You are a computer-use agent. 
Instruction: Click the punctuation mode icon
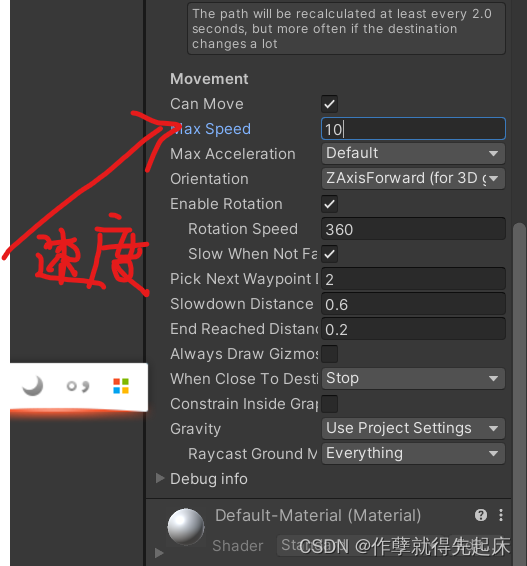[x=78, y=386]
